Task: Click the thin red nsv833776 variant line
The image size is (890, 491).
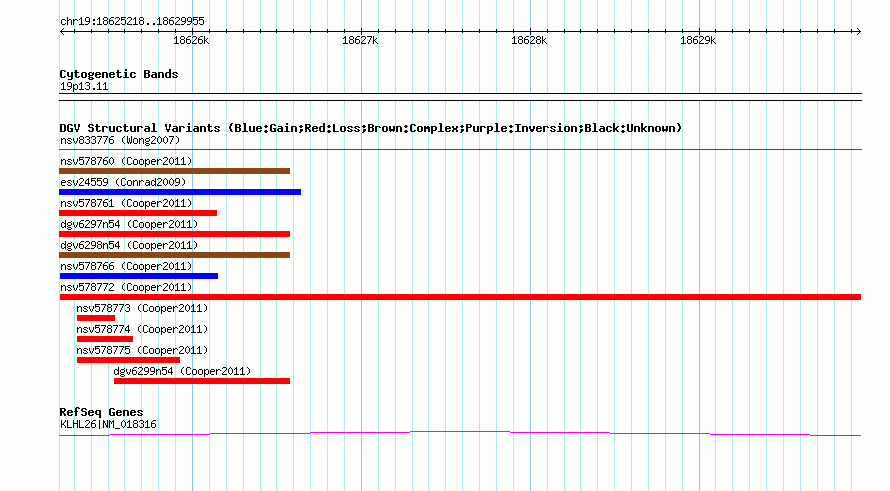Action: click(x=460, y=150)
